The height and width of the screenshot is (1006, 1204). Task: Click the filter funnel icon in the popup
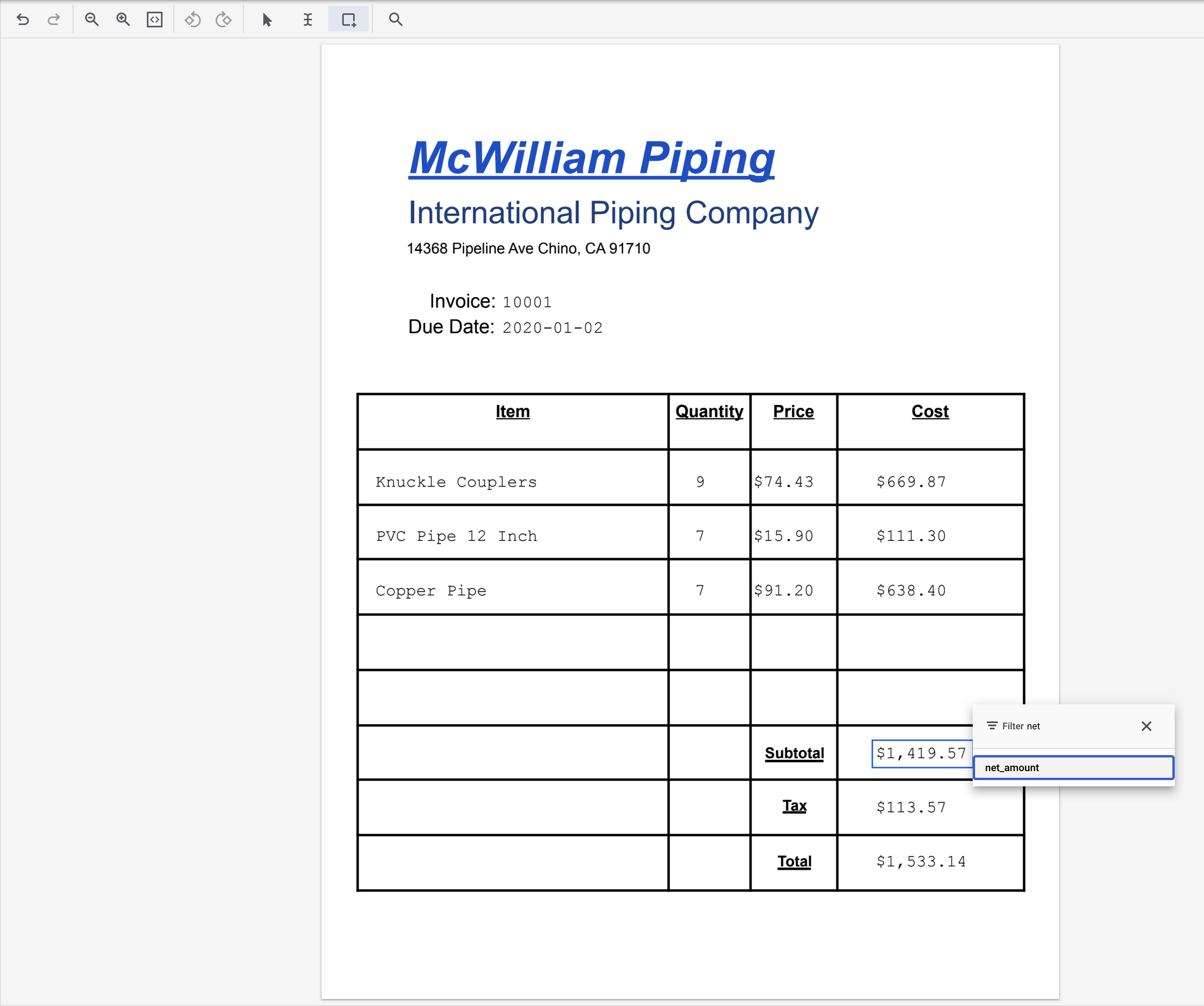click(991, 725)
